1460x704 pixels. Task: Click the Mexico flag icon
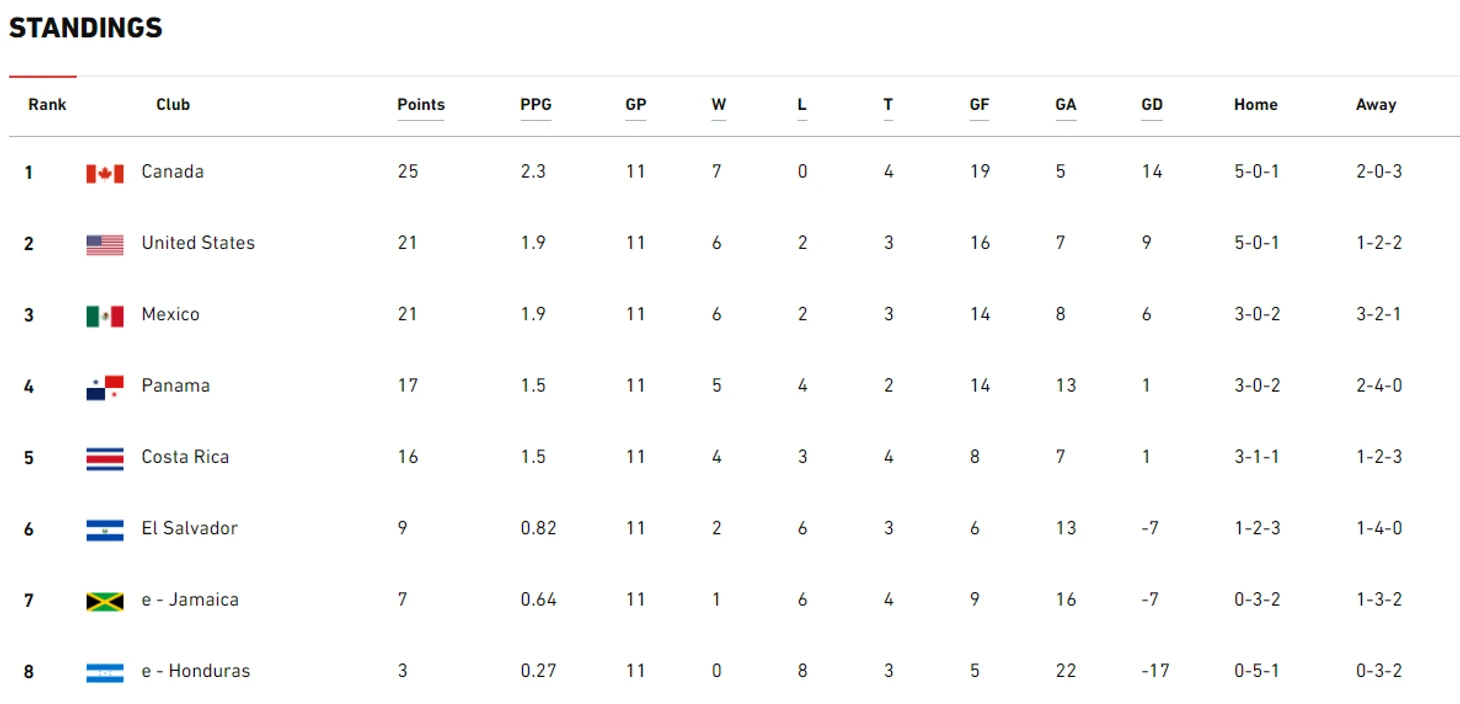[105, 317]
